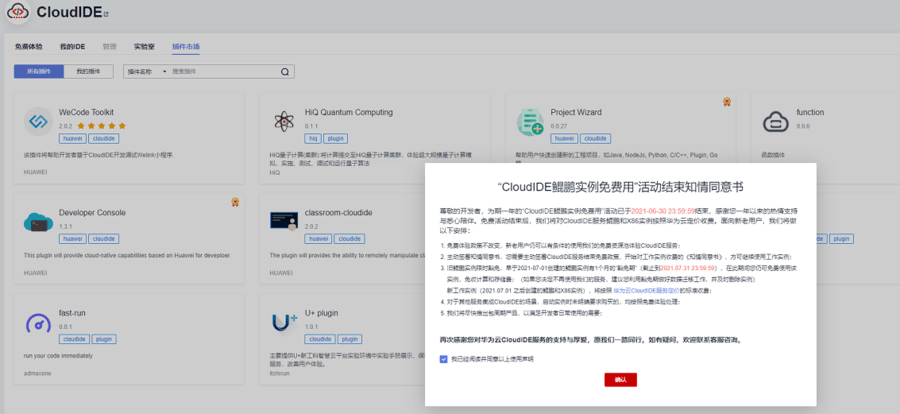Screen dimensions: 900x414
Task: Click the cloudide tag under classroom-cloudide
Action: [x=350, y=239]
